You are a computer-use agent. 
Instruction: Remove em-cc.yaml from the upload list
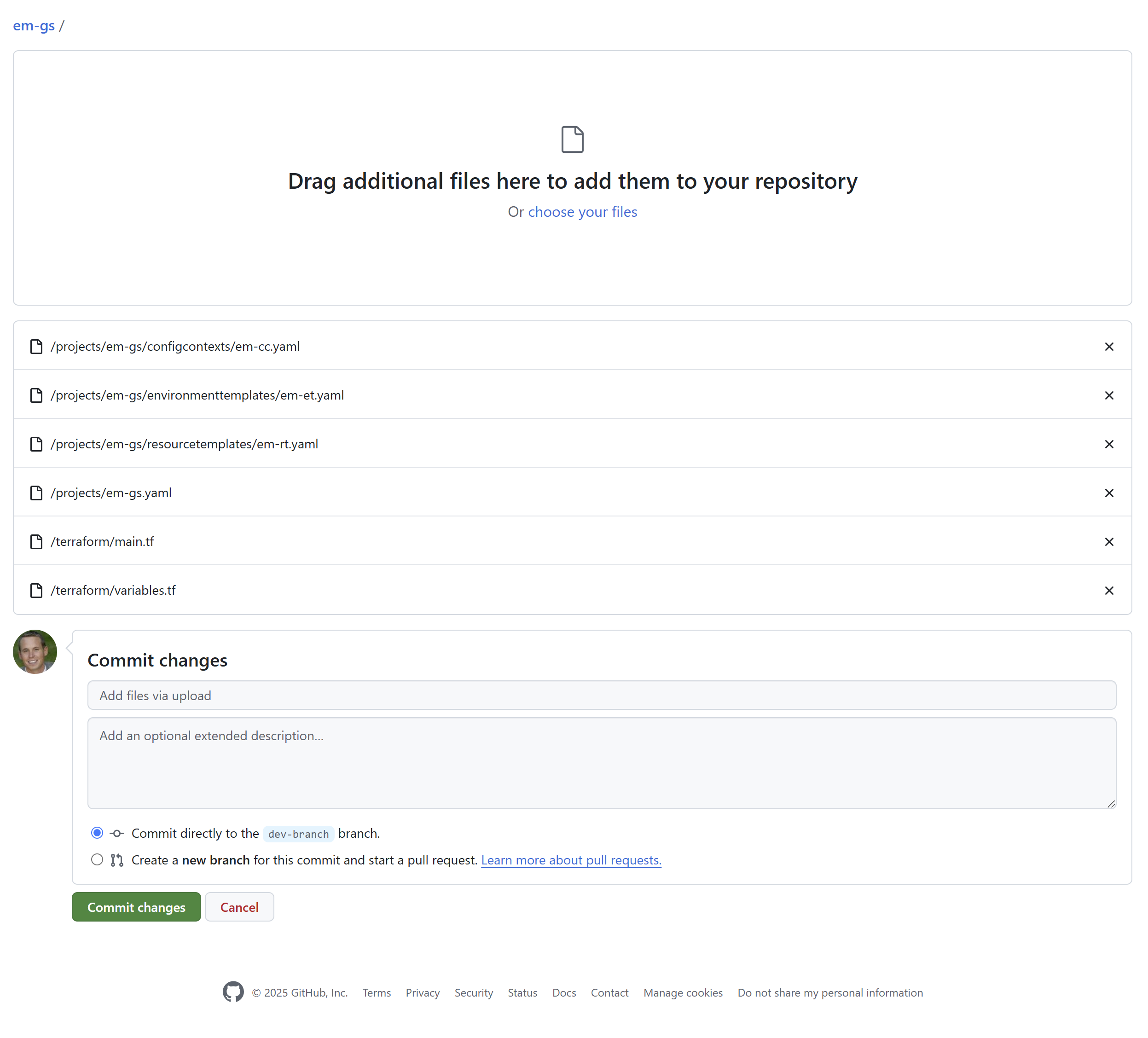(1109, 347)
